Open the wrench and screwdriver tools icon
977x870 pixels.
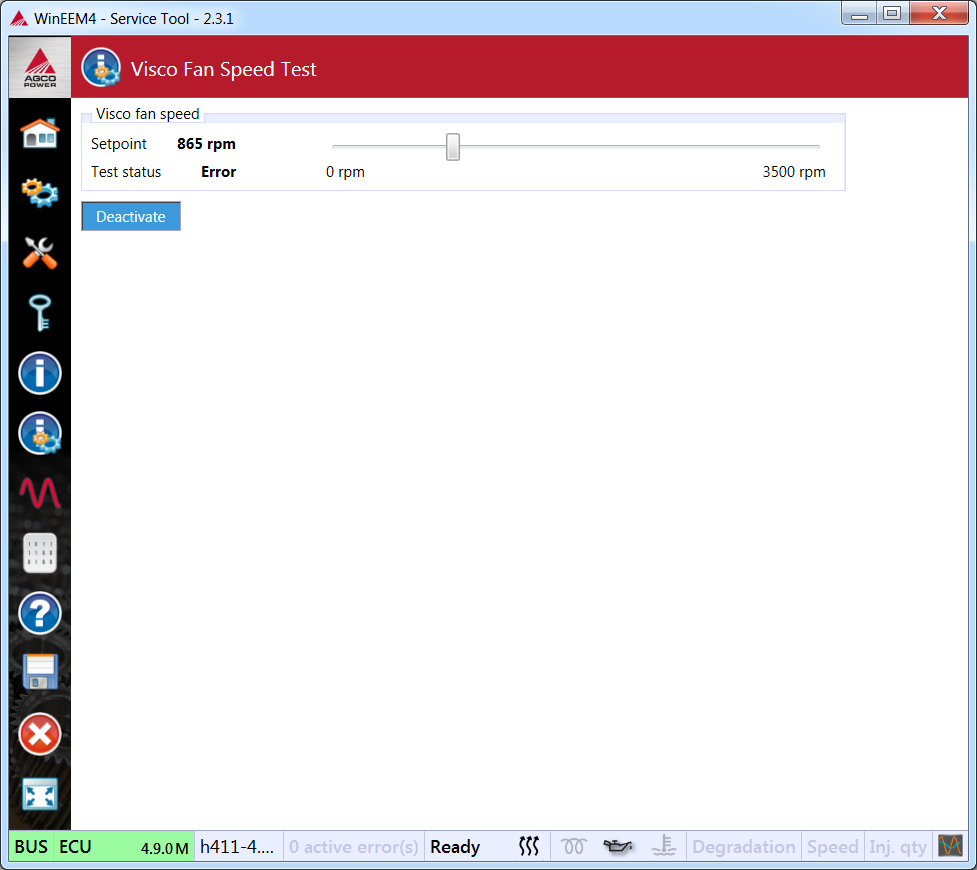(x=40, y=253)
